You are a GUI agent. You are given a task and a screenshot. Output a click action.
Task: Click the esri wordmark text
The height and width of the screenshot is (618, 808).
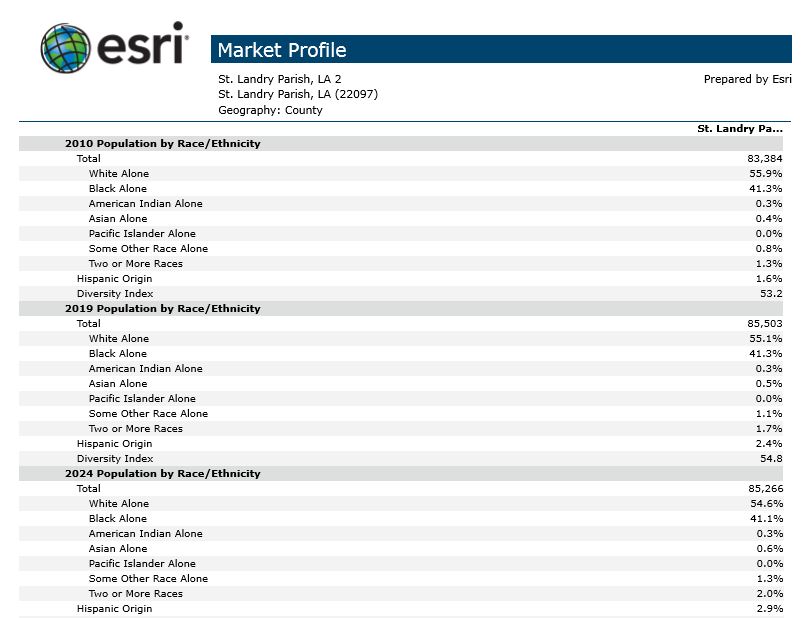(x=142, y=44)
